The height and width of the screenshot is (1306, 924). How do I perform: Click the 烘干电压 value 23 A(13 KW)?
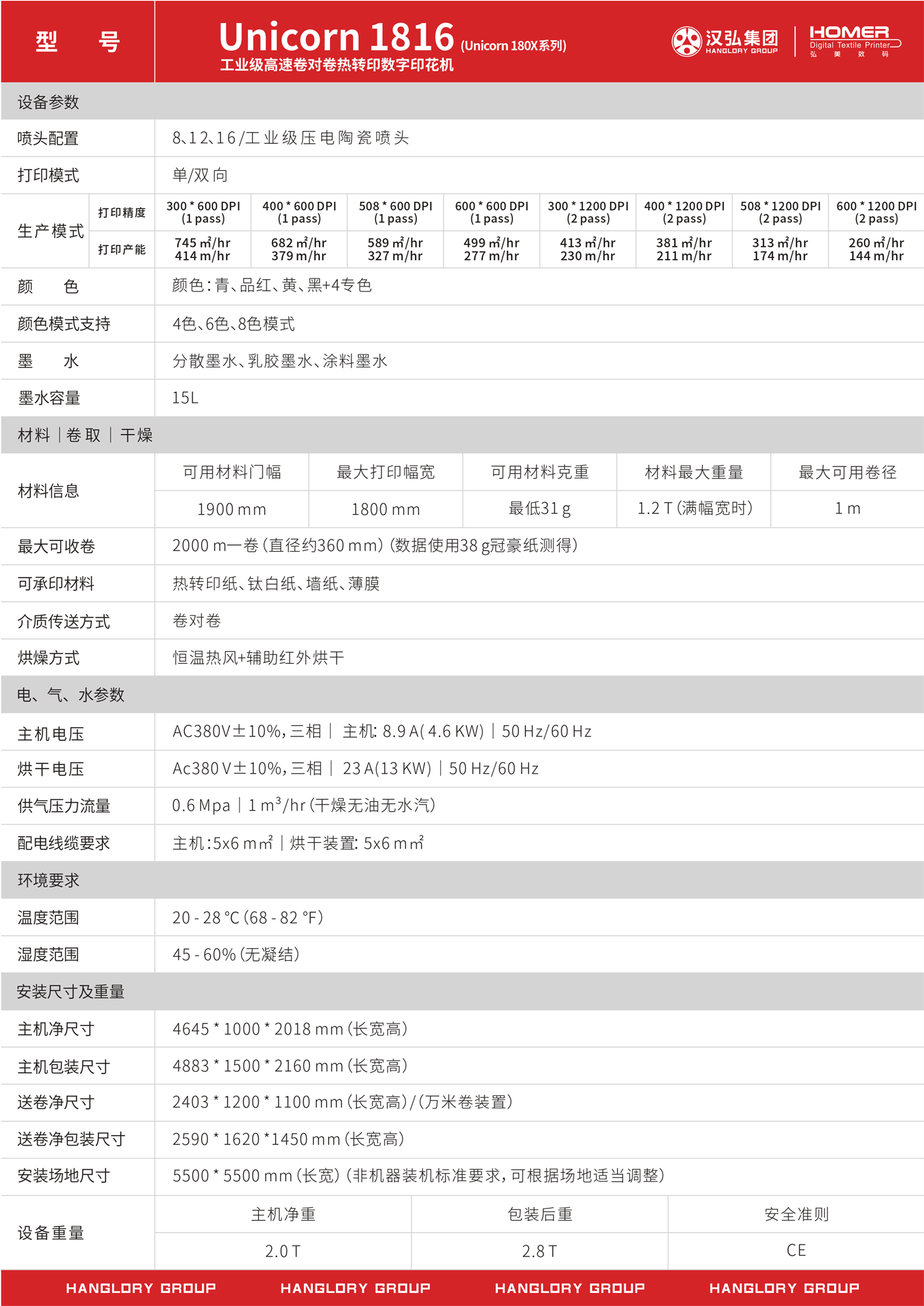[387, 769]
